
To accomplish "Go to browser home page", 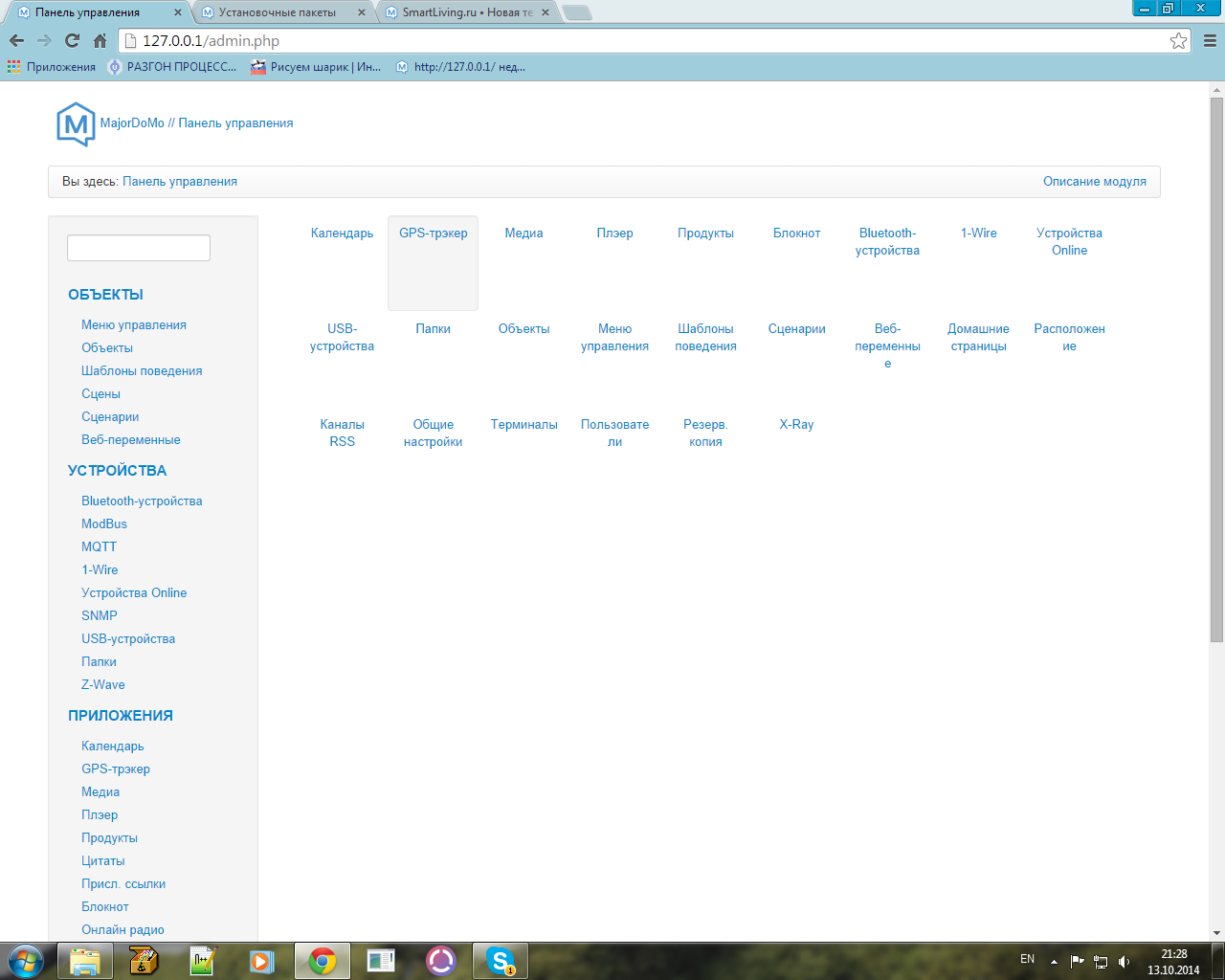I will 100,40.
